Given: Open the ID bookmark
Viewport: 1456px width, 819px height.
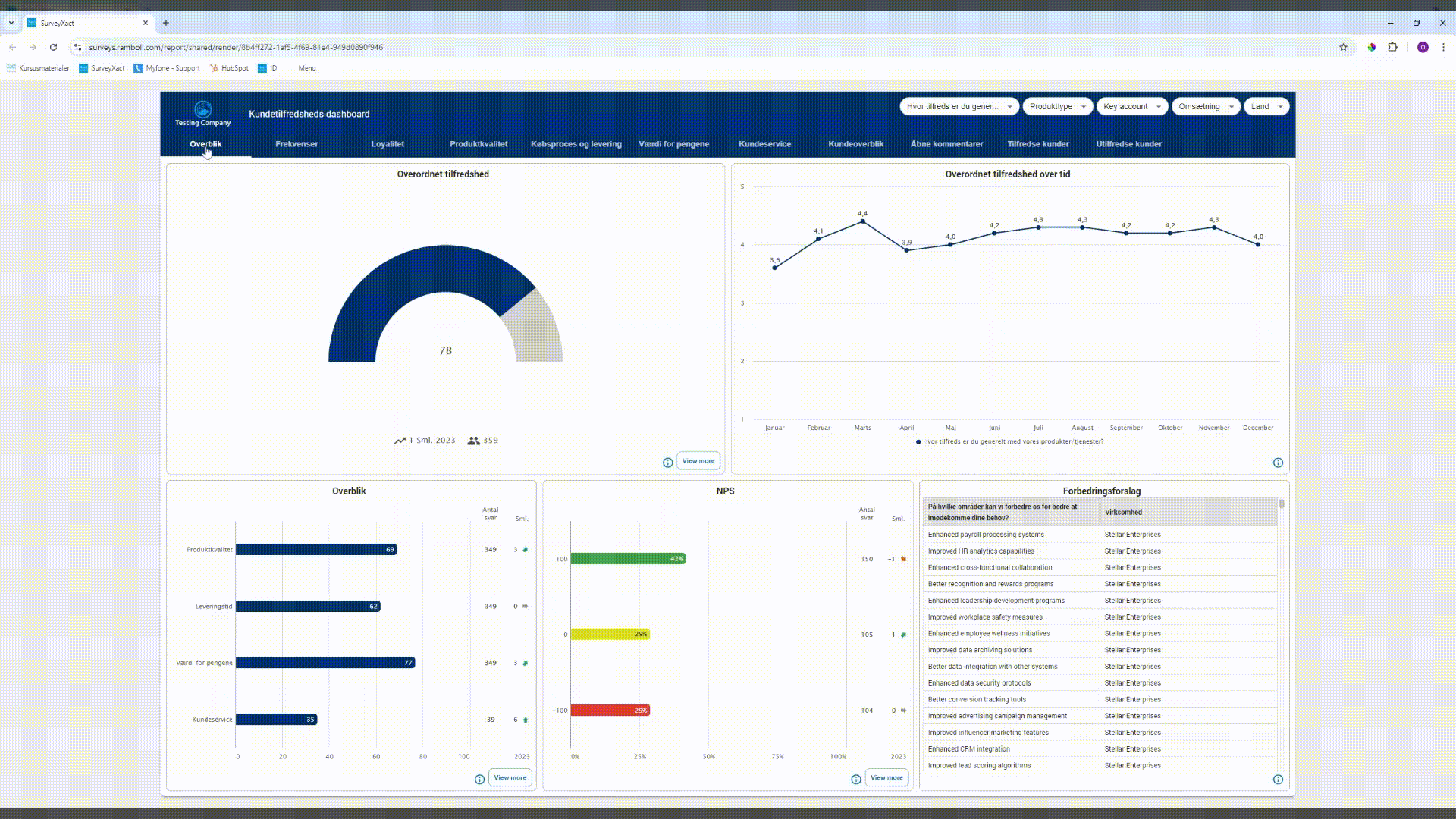Looking at the screenshot, I should coord(268,68).
